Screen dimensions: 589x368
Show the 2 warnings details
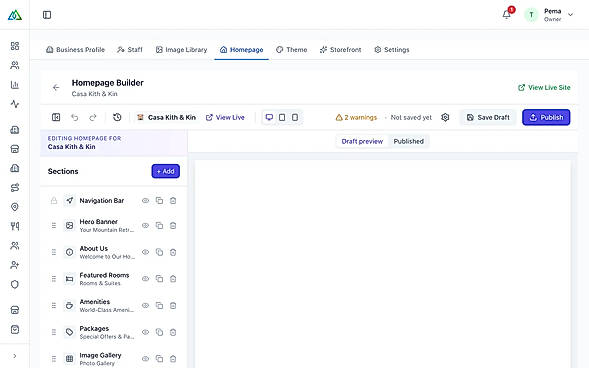(356, 118)
